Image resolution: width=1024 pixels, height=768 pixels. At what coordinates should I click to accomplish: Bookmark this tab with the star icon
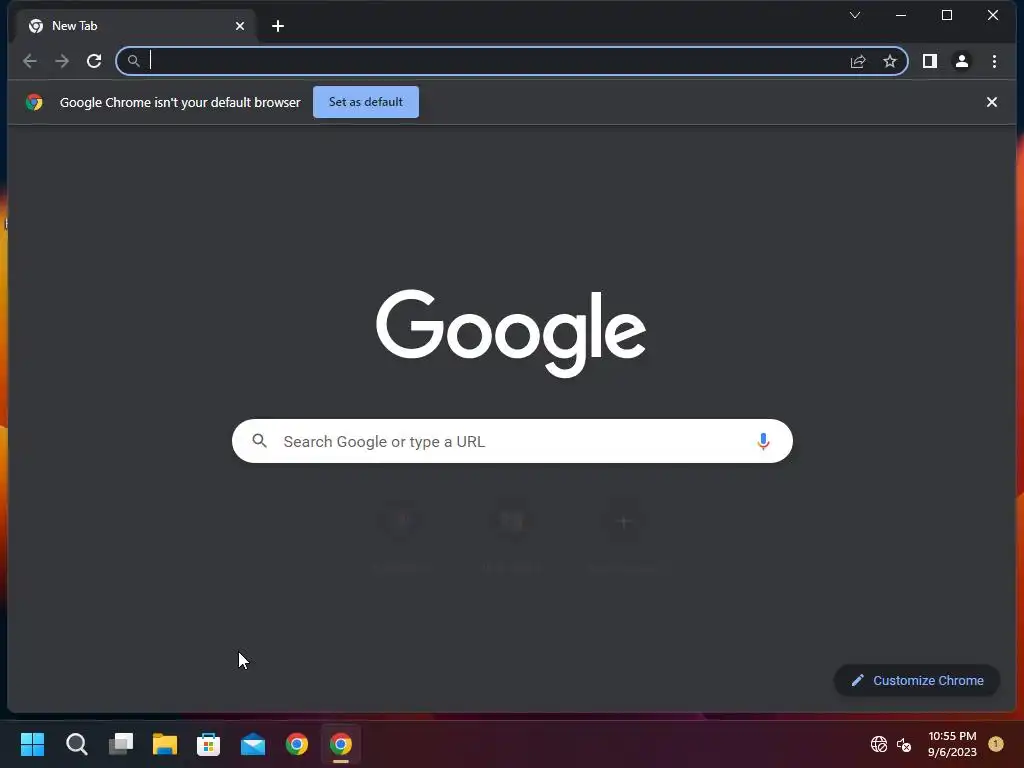coord(889,61)
